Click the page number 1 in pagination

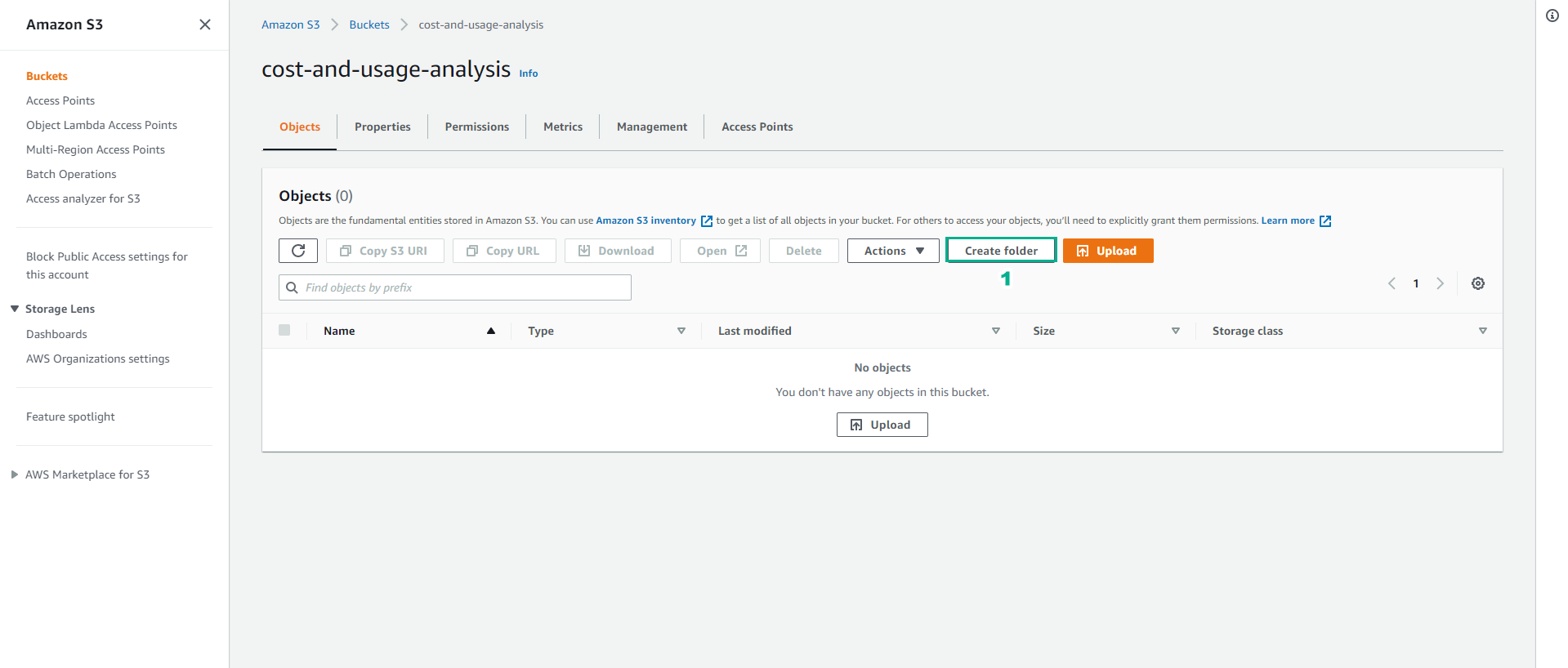pos(1416,283)
